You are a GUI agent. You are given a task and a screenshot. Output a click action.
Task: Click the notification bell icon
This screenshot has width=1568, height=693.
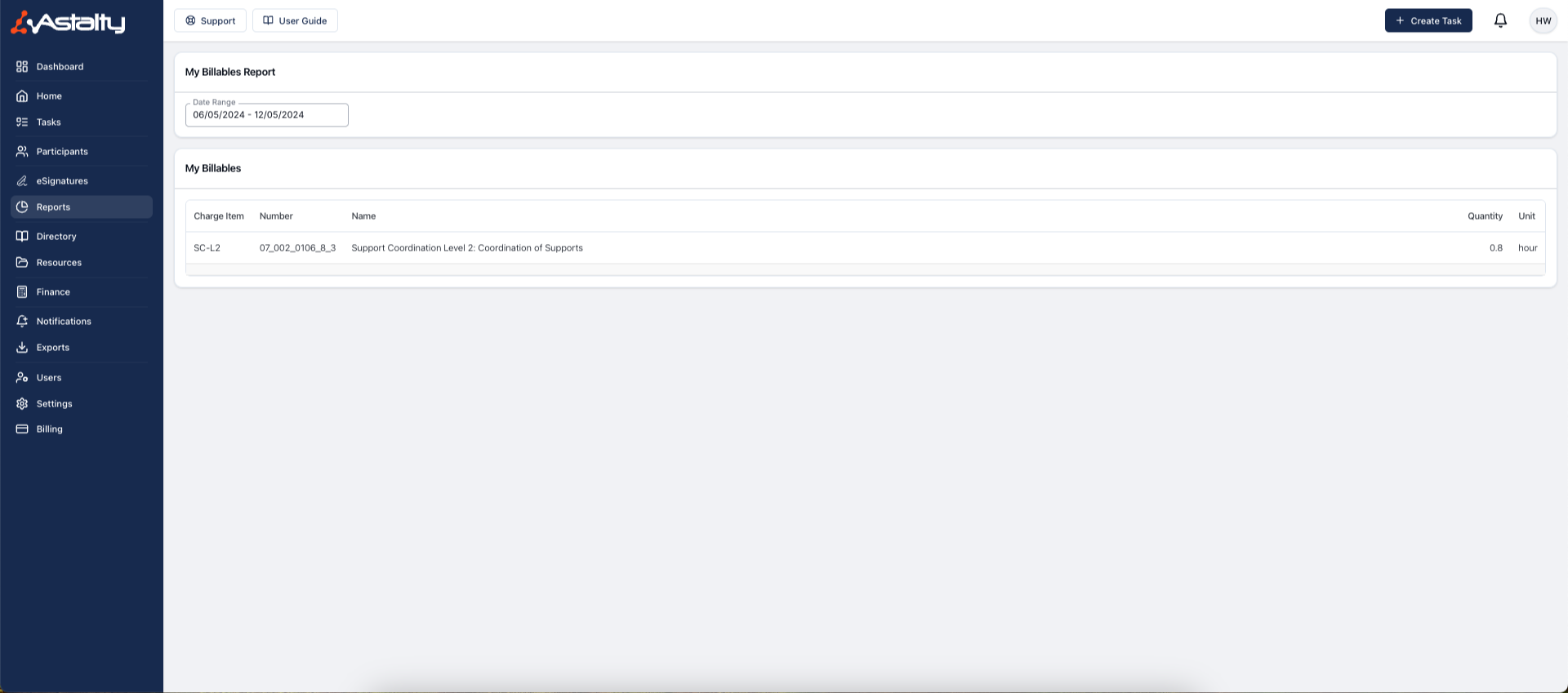[1500, 20]
